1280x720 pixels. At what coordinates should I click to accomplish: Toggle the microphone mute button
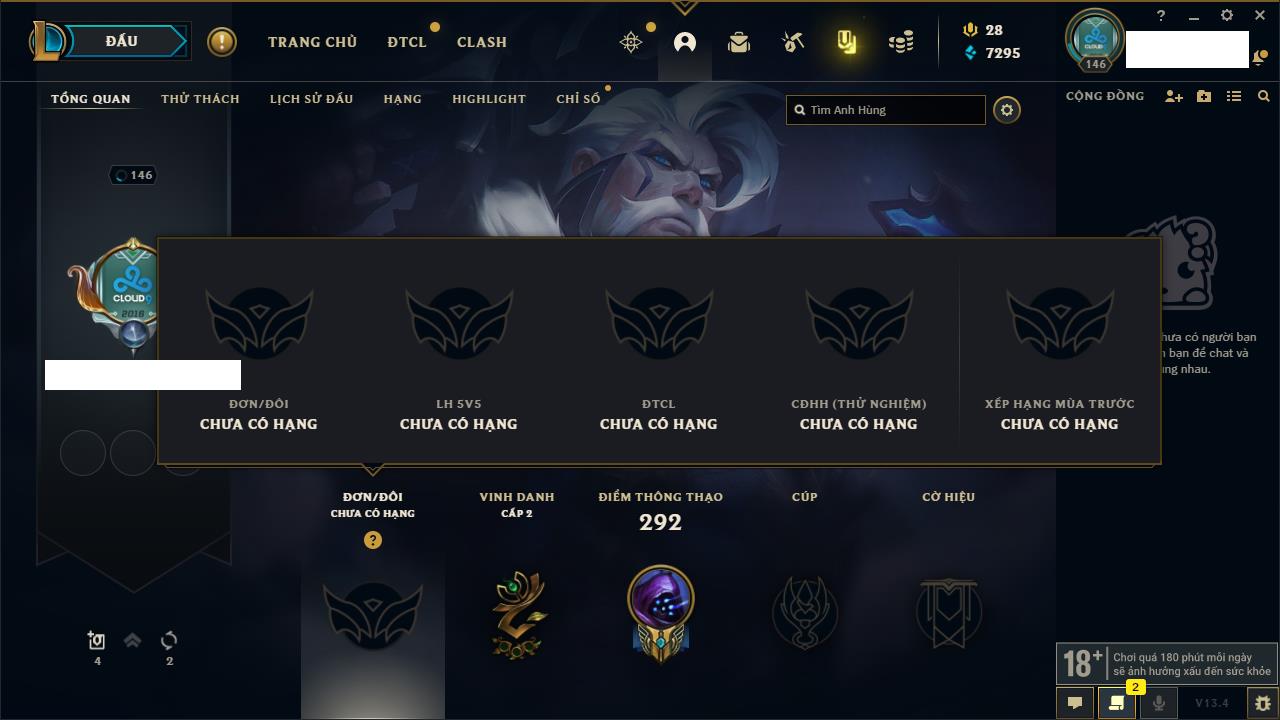[1158, 703]
